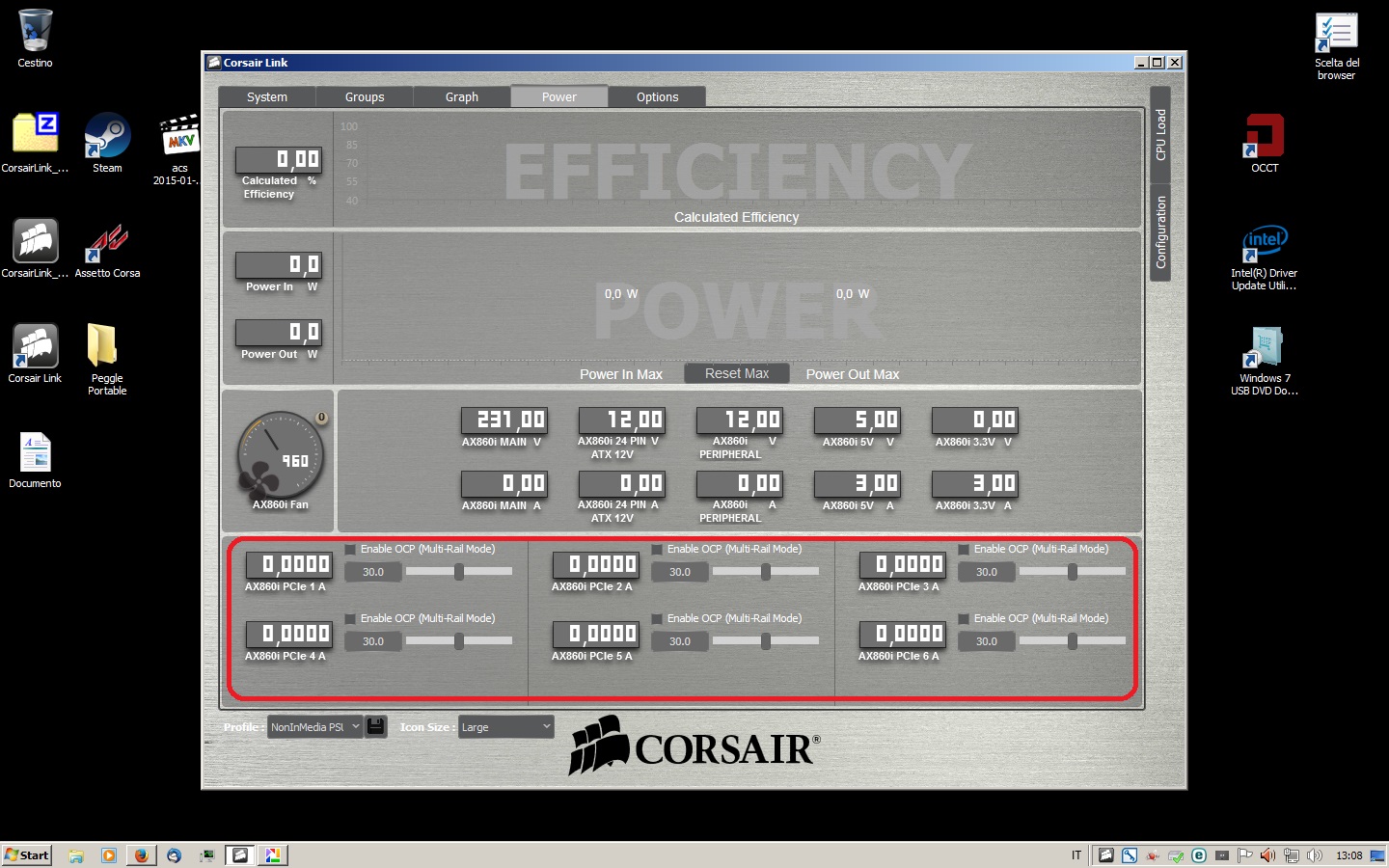Adjust the PCIe 1 OCP slider
The height and width of the screenshot is (868, 1389).
coord(459,572)
